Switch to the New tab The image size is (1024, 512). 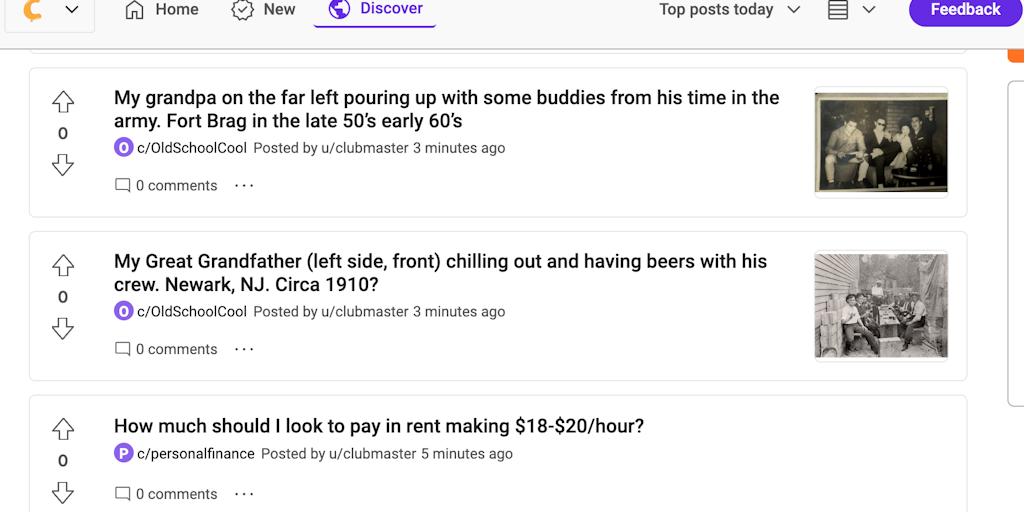[x=264, y=10]
